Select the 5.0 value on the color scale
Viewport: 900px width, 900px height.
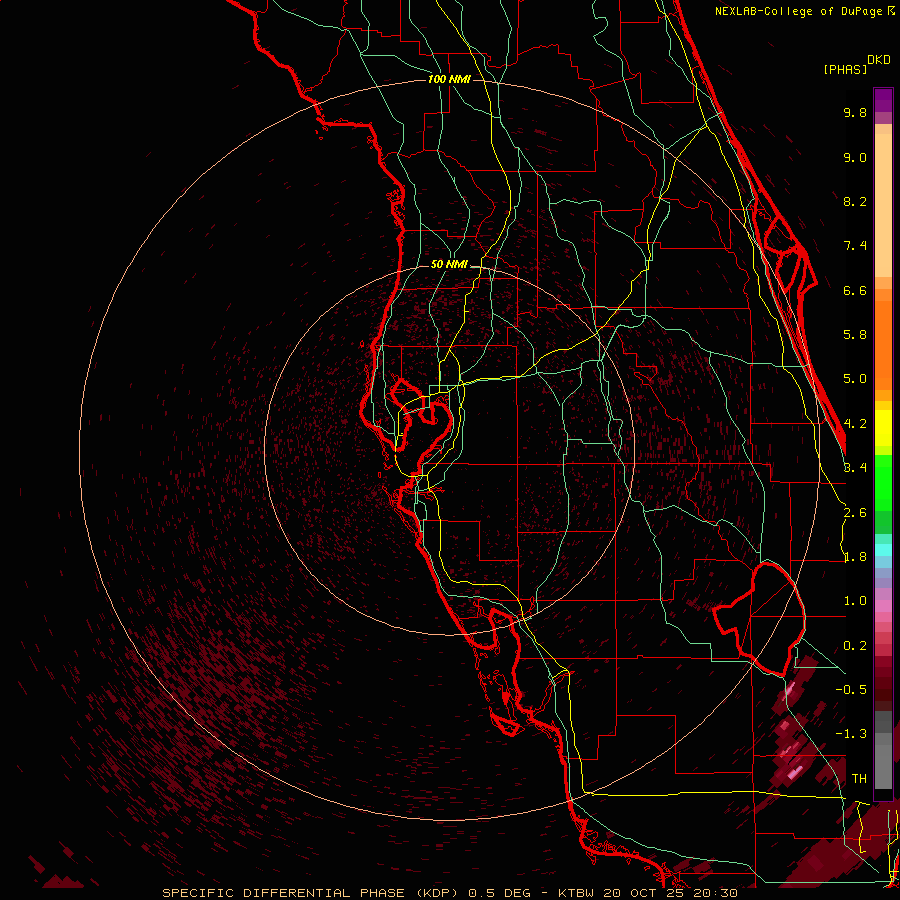click(855, 379)
